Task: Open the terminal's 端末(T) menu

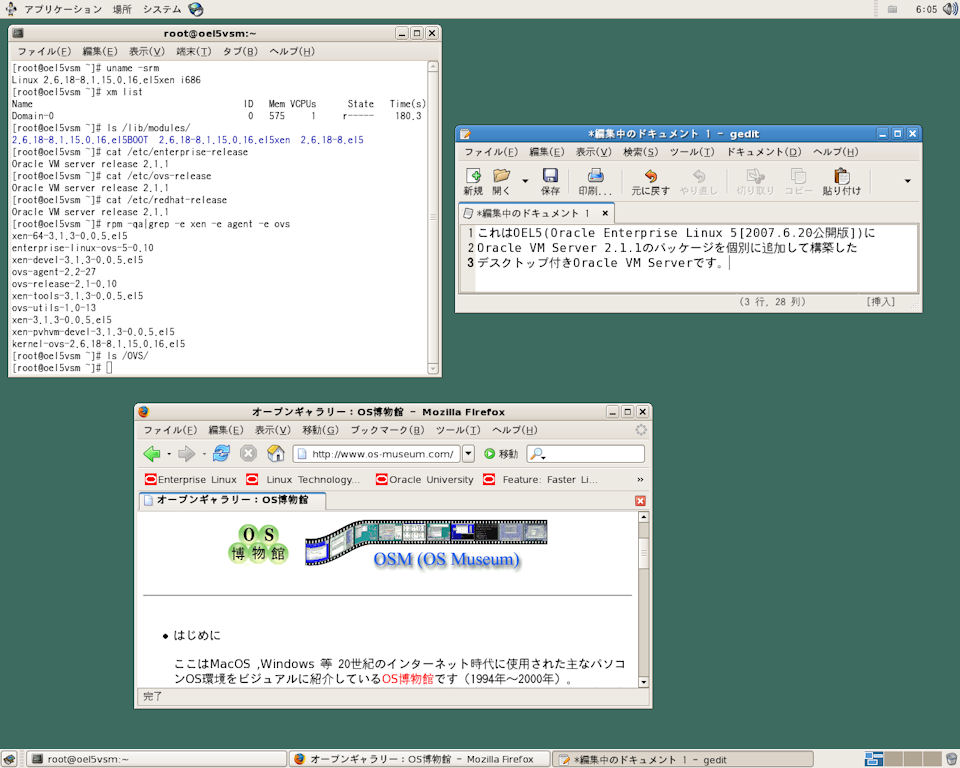Action: pyautogui.click(x=193, y=51)
